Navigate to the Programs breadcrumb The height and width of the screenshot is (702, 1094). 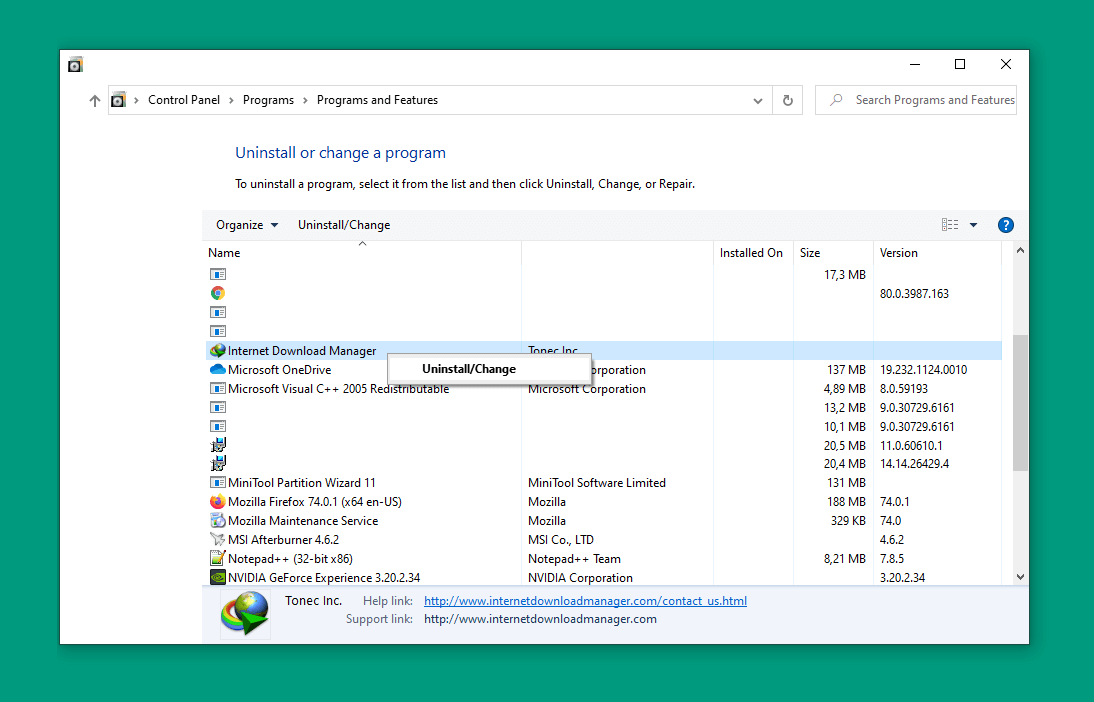[x=268, y=100]
